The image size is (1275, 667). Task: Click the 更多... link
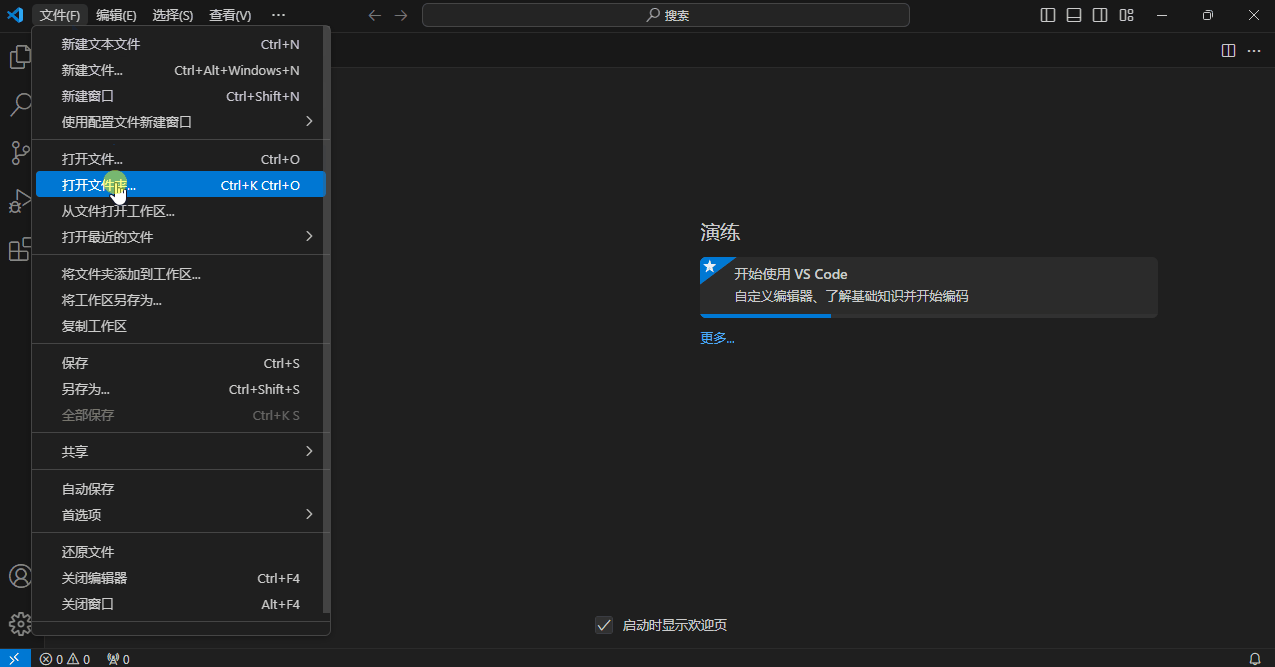(717, 338)
